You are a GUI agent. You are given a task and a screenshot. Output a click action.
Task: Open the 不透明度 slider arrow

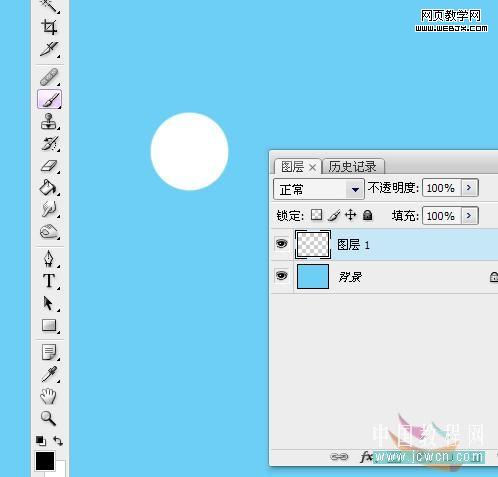coord(470,188)
